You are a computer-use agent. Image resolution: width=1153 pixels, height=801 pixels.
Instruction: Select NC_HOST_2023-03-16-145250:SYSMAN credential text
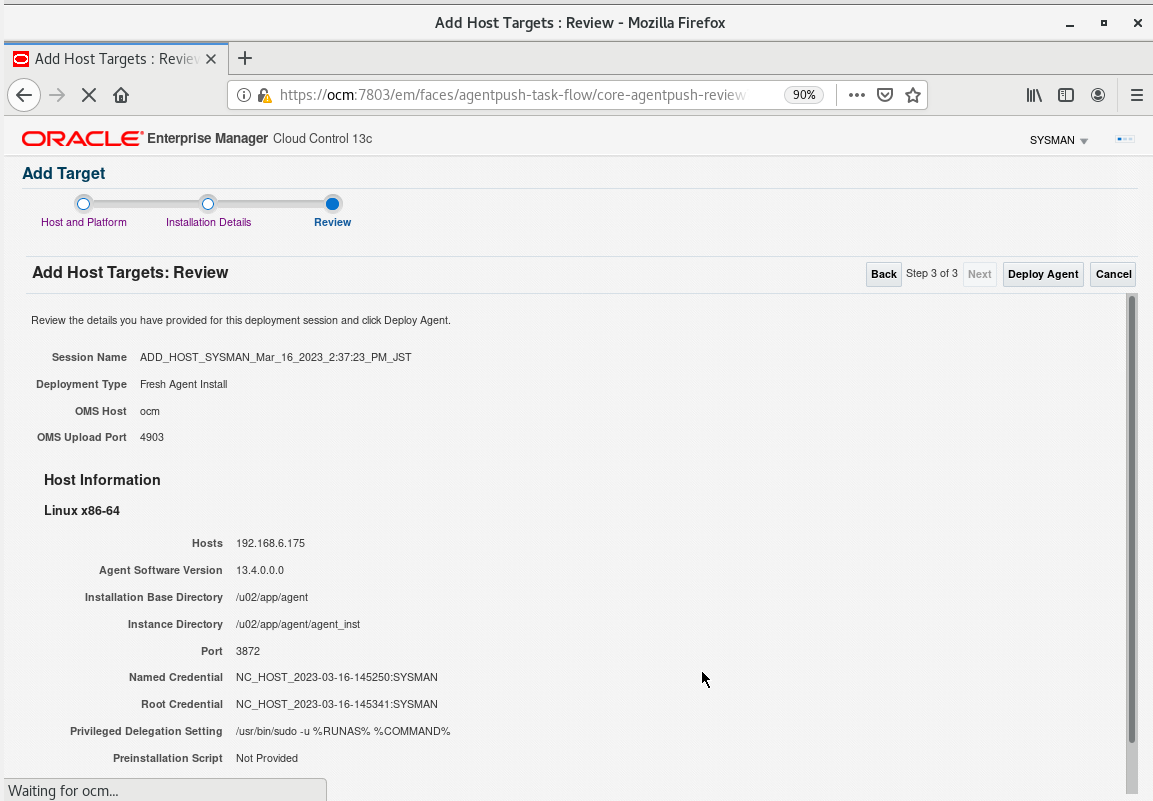point(337,677)
